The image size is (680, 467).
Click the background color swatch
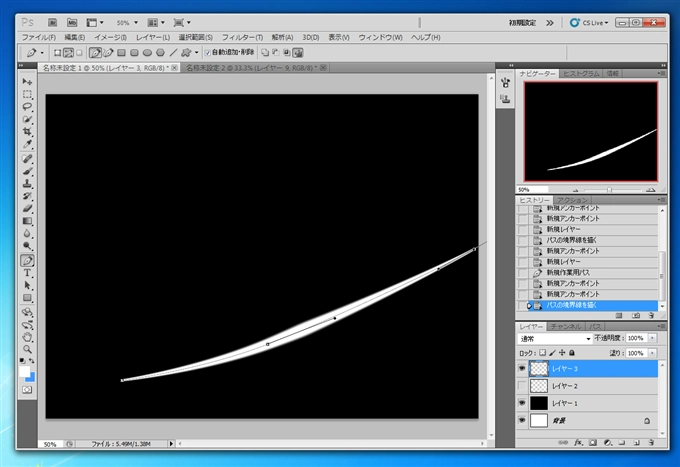pos(32,378)
